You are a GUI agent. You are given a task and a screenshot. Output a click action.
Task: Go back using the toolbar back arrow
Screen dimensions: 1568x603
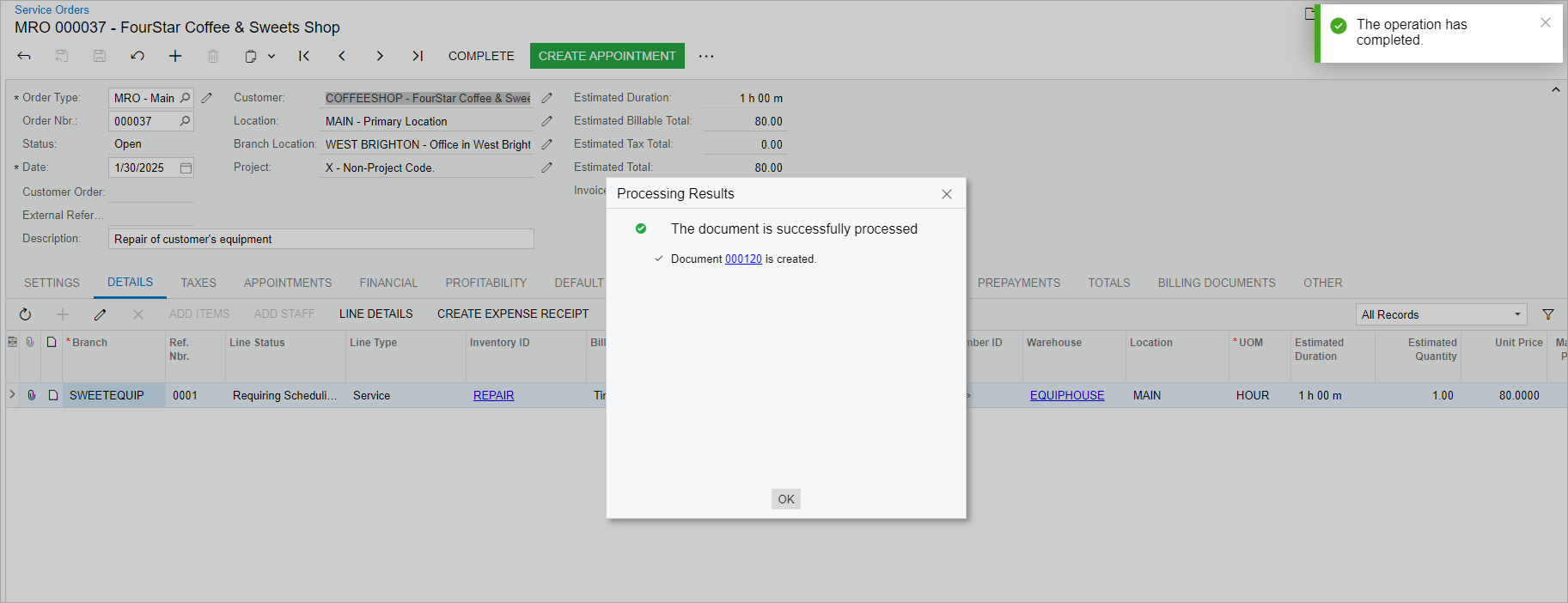tap(24, 56)
